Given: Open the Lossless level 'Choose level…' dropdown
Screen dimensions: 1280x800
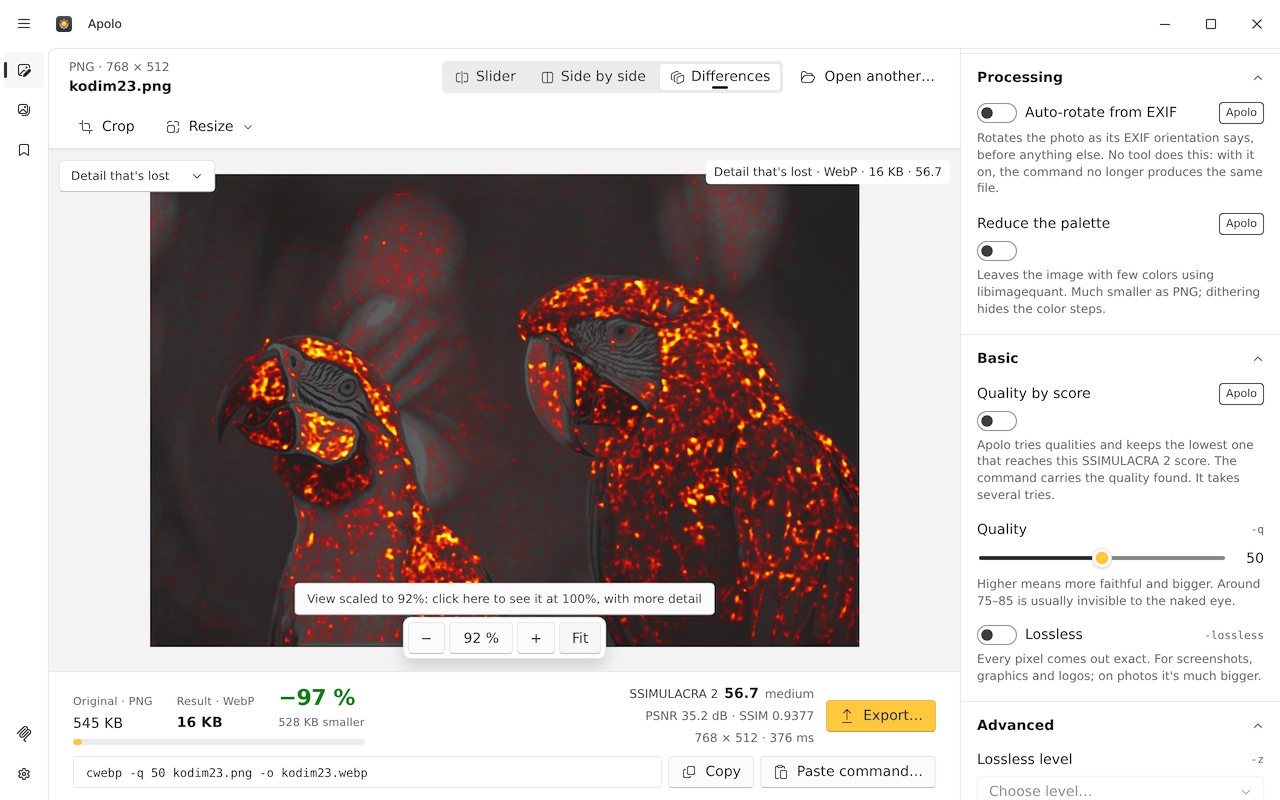Looking at the screenshot, I should [1120, 789].
